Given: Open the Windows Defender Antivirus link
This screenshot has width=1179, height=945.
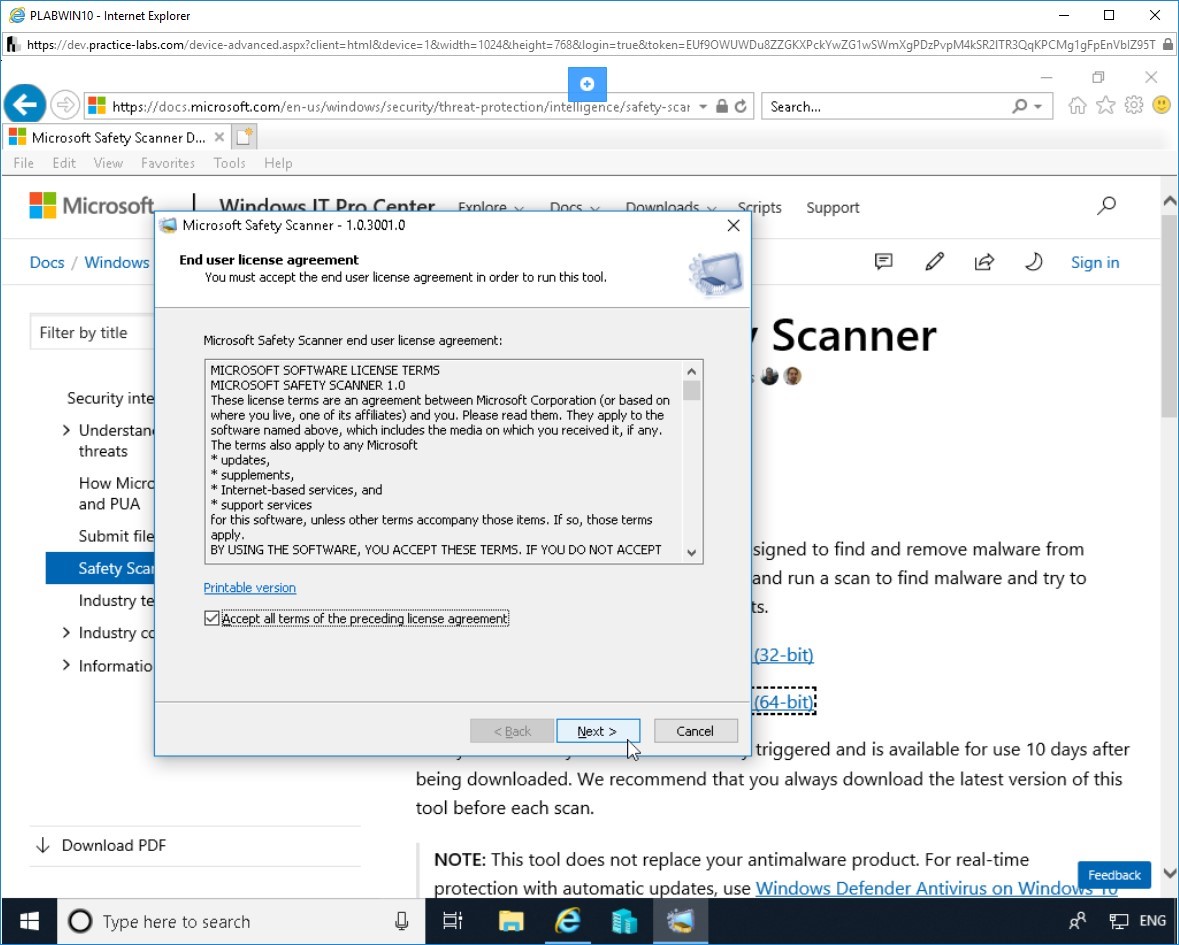Looking at the screenshot, I should (x=936, y=888).
